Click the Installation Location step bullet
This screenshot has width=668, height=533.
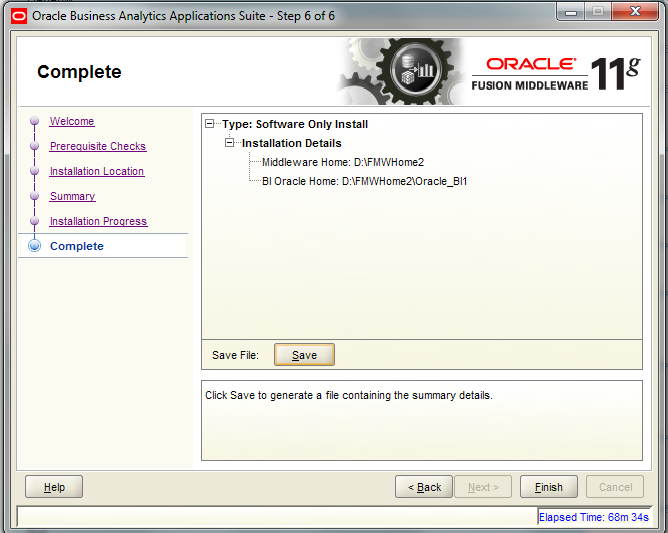pos(35,171)
